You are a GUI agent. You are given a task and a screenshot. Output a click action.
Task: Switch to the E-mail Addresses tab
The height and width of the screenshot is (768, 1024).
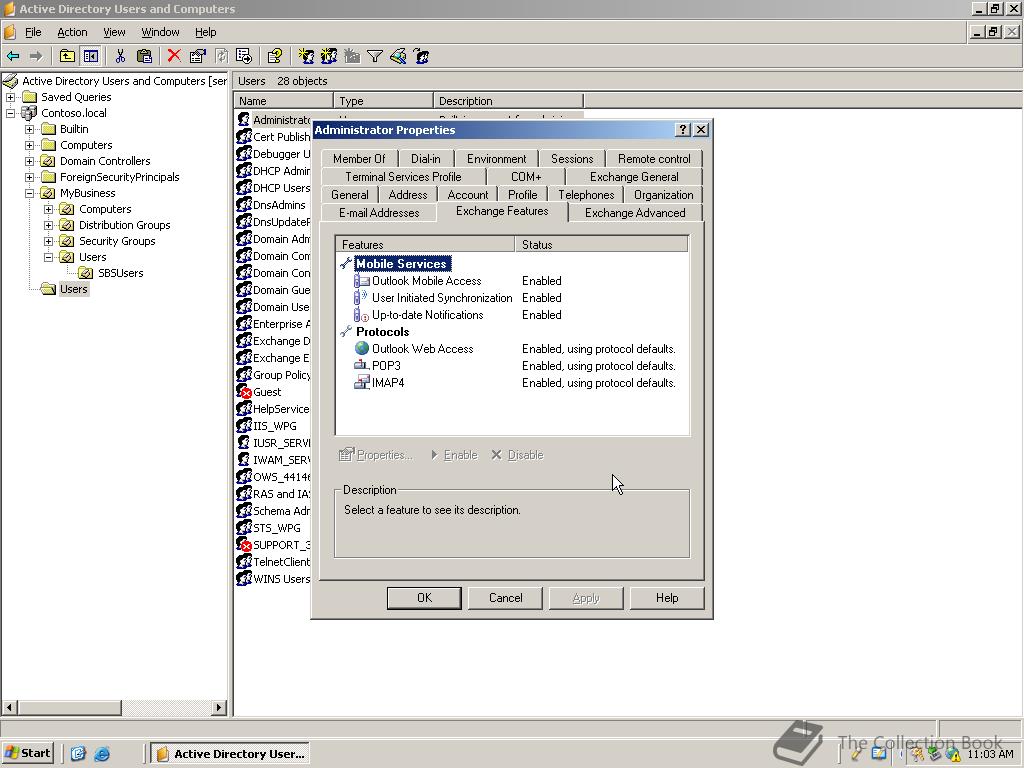coord(379,213)
